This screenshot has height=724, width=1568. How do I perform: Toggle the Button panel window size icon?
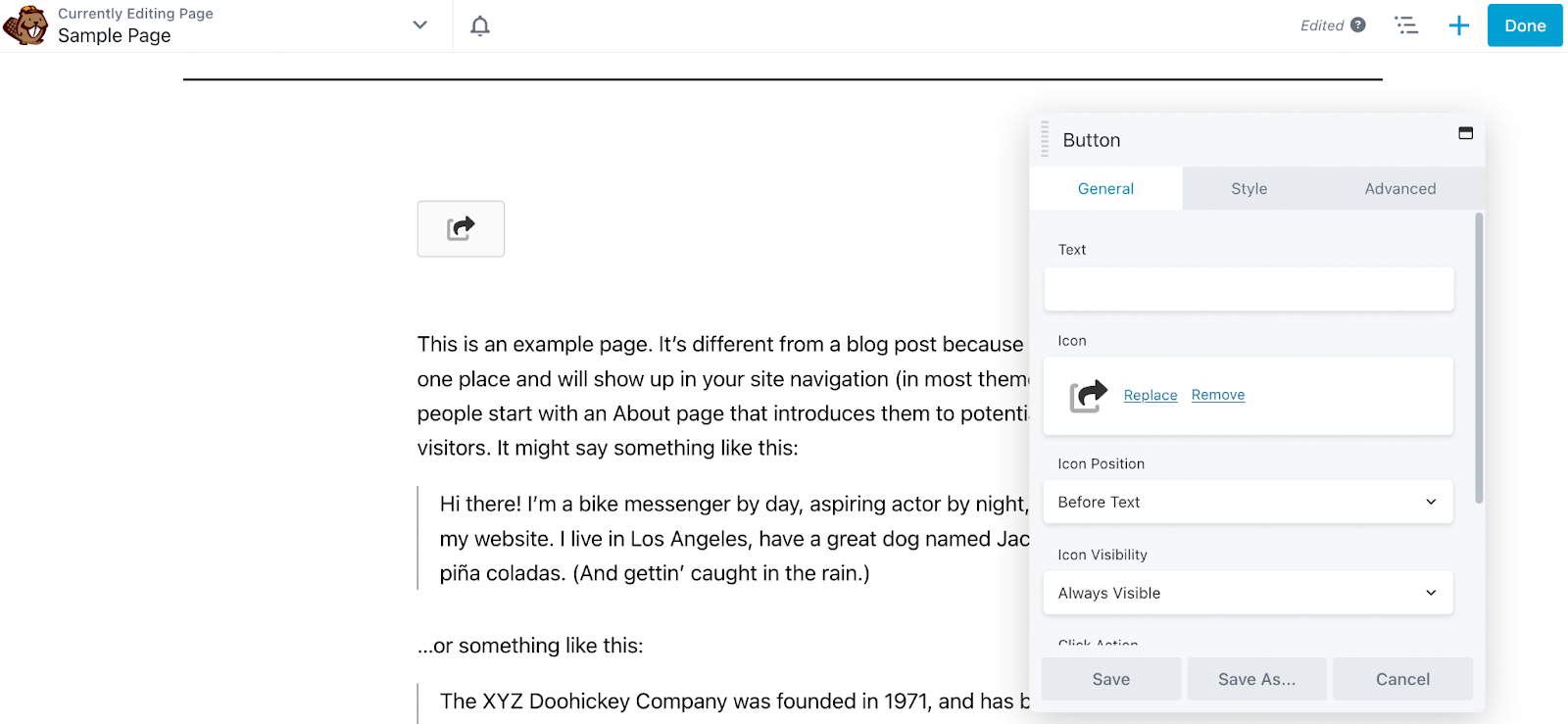pyautogui.click(x=1466, y=133)
